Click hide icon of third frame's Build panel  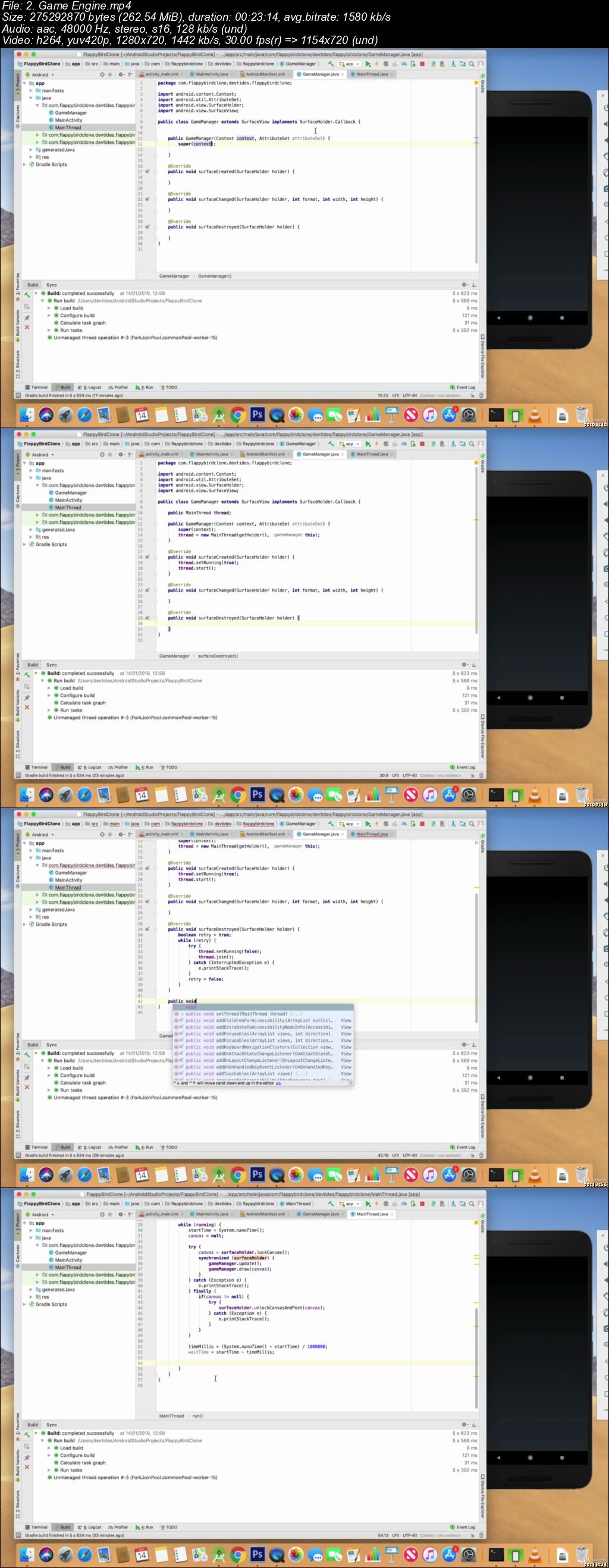tap(474, 1045)
